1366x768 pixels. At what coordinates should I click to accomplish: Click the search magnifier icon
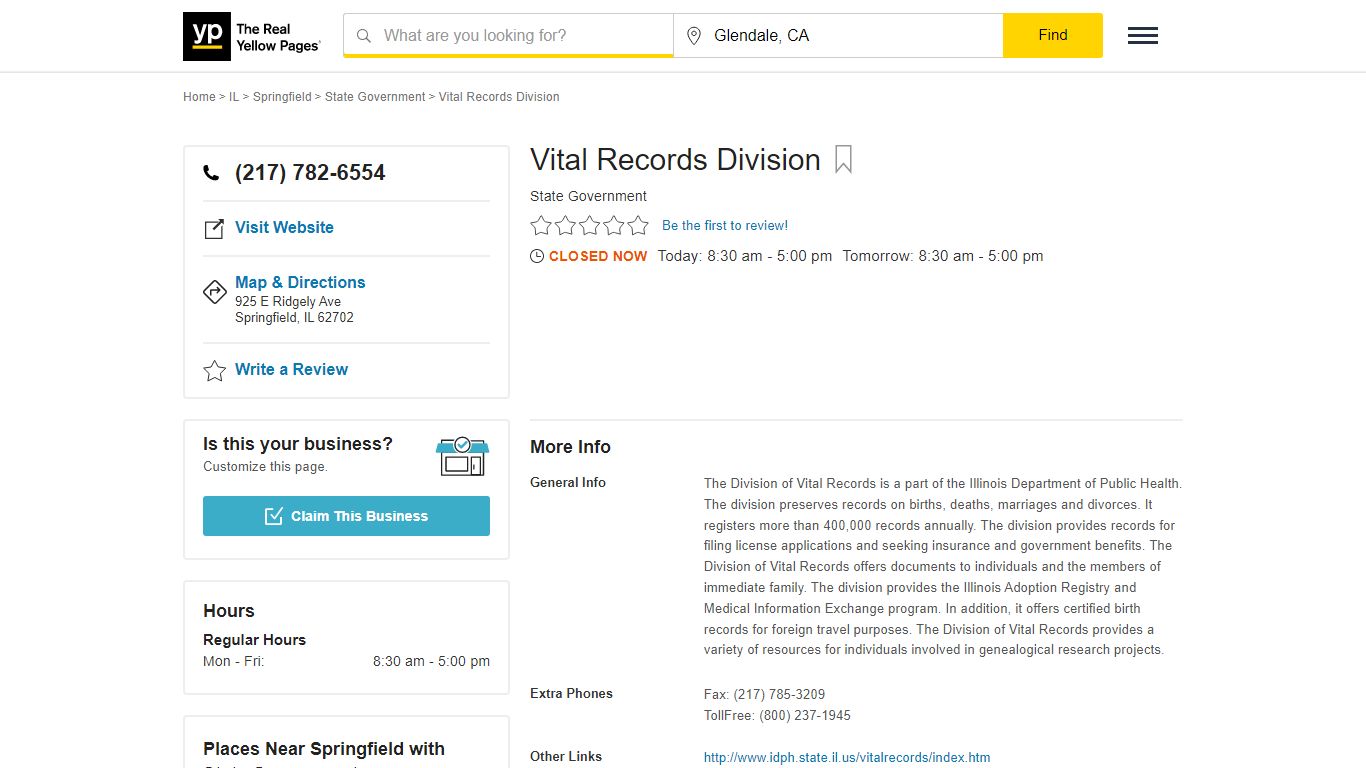coord(364,36)
